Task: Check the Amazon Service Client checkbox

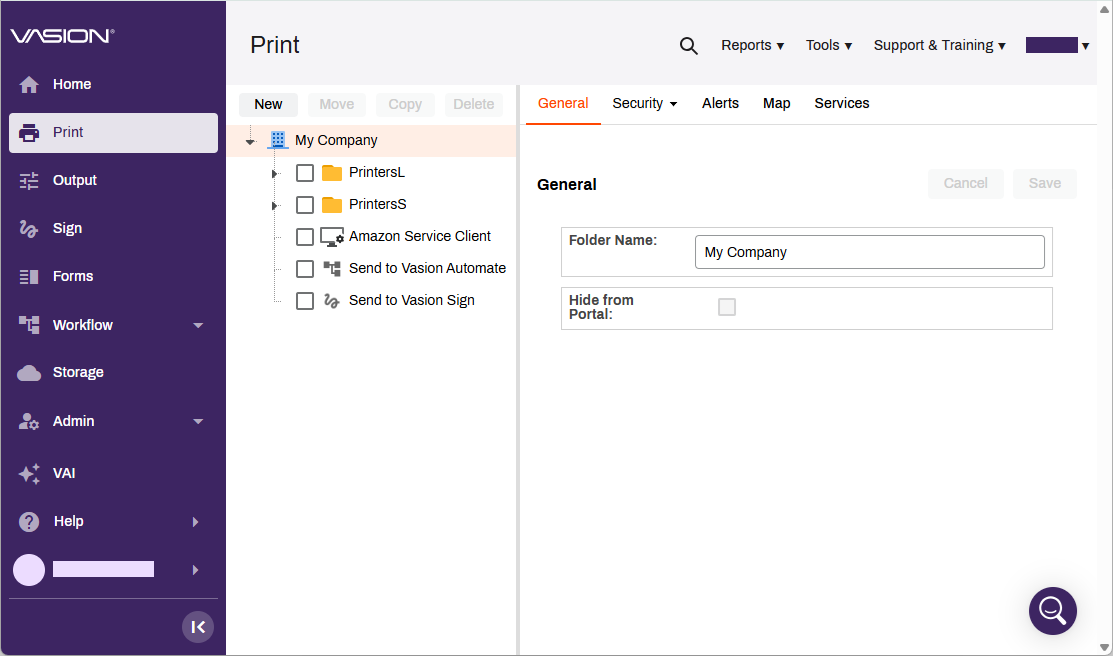Action: [305, 237]
